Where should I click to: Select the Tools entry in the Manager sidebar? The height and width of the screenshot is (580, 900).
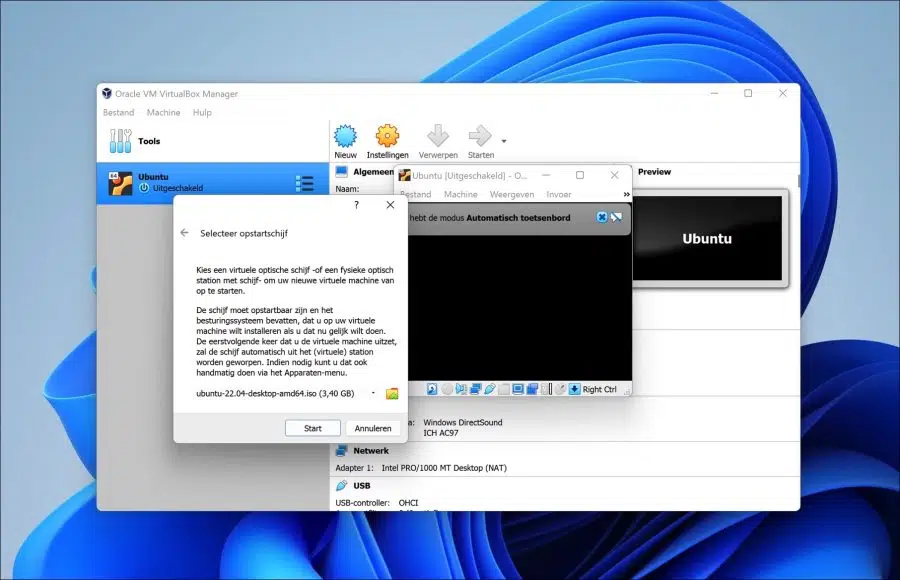tap(212, 141)
